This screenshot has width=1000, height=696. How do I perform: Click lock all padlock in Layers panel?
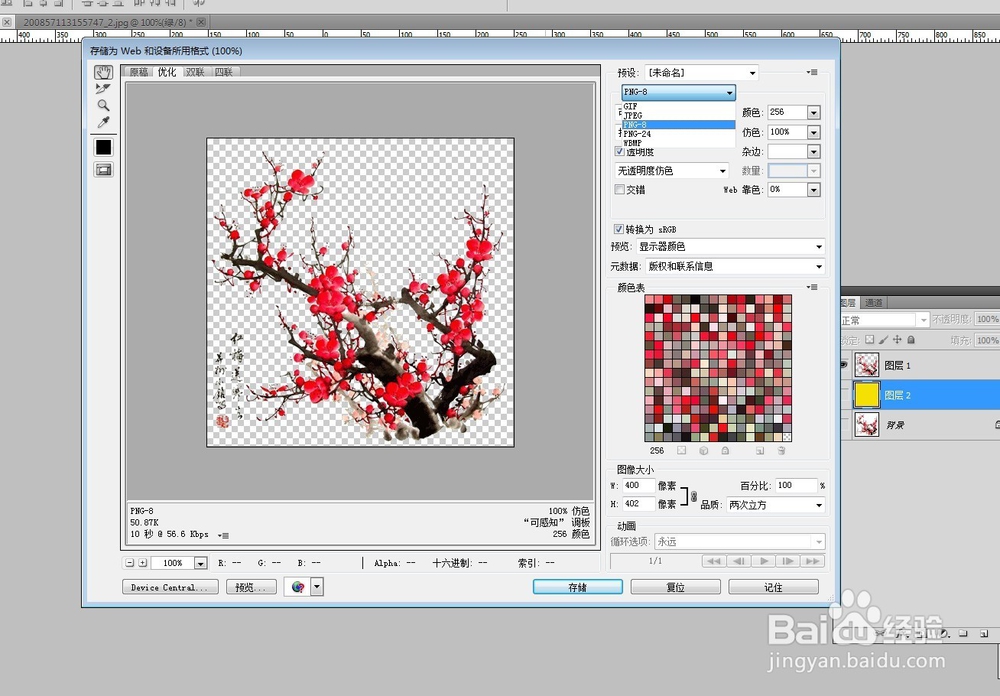[911, 339]
